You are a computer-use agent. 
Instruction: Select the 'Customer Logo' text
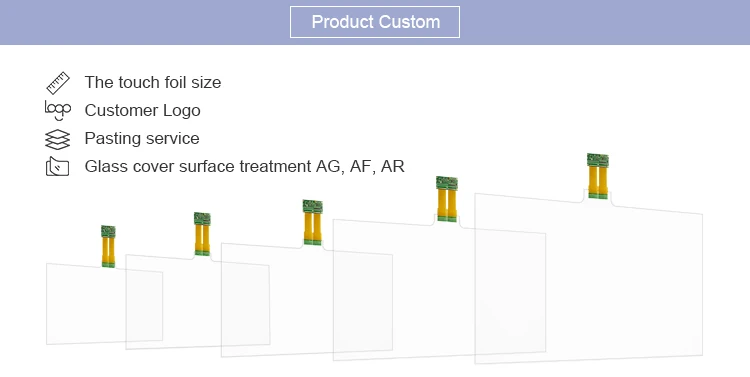click(143, 111)
